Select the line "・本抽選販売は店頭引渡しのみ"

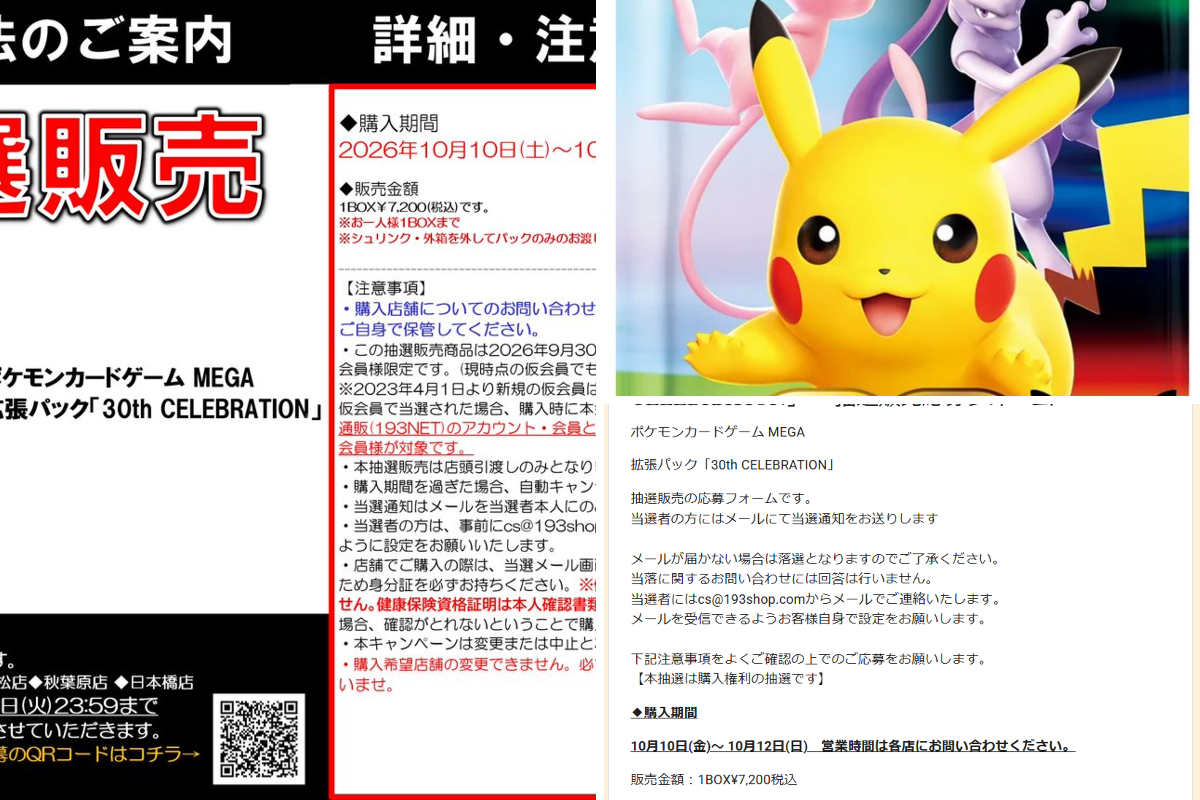pyautogui.click(x=468, y=467)
